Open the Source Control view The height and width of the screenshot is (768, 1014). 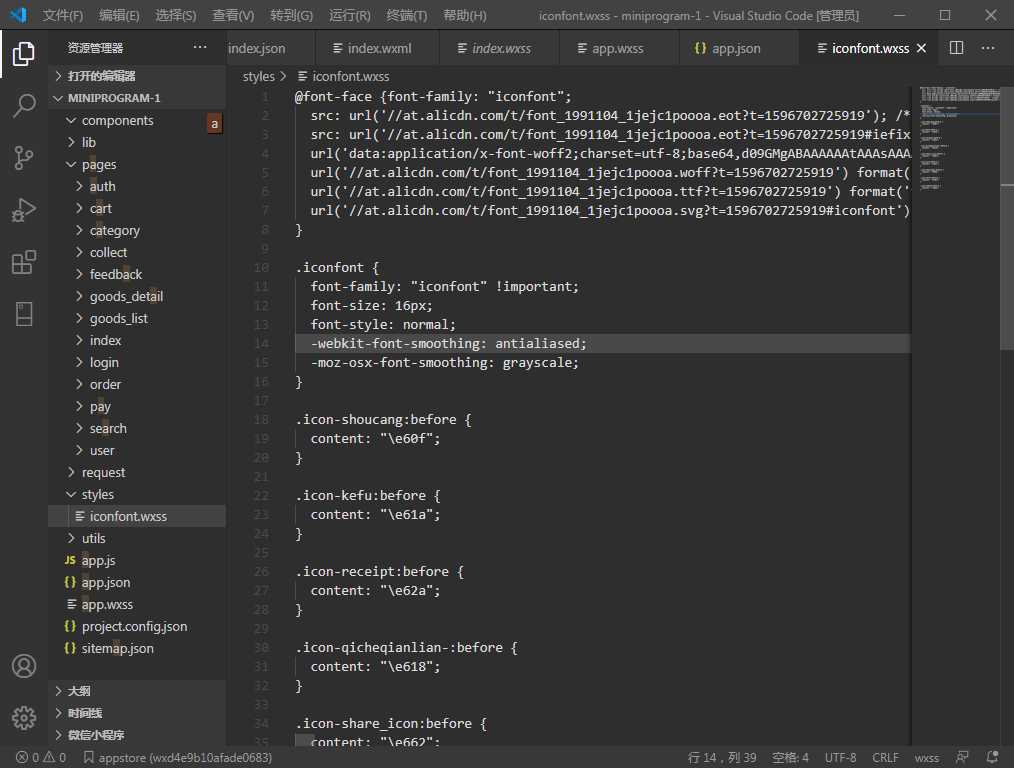click(23, 158)
